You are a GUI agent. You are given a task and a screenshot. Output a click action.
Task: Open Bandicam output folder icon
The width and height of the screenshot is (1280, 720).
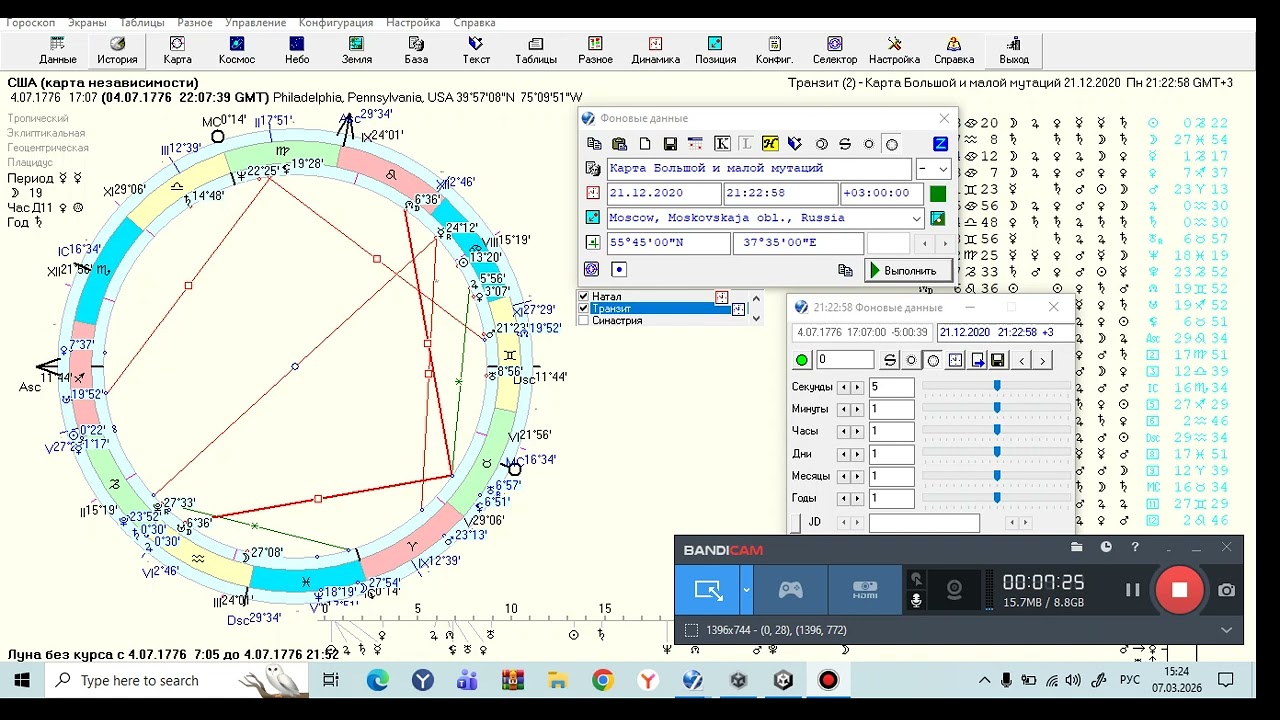point(1076,547)
